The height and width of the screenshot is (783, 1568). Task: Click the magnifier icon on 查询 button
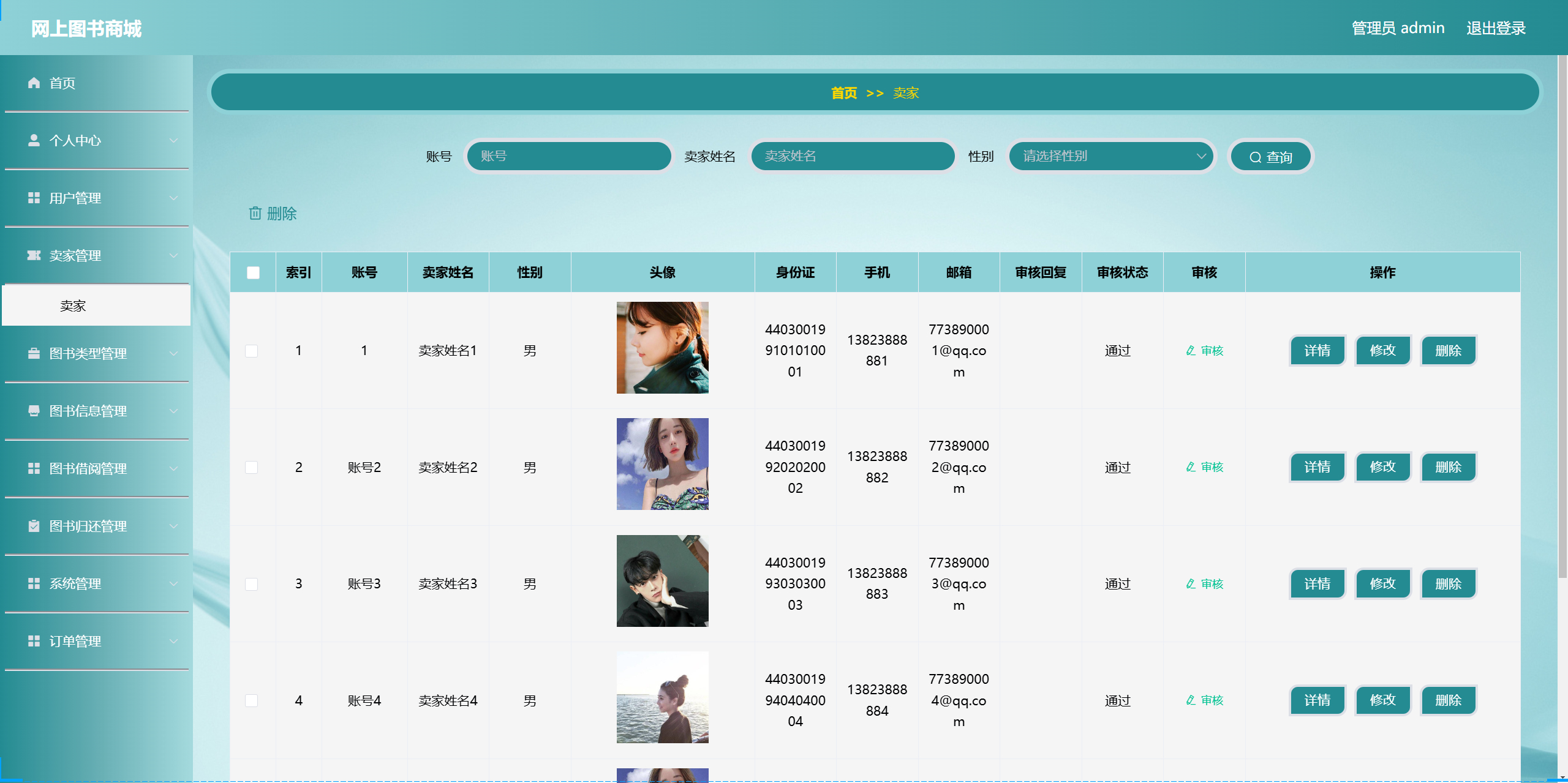coord(1254,156)
